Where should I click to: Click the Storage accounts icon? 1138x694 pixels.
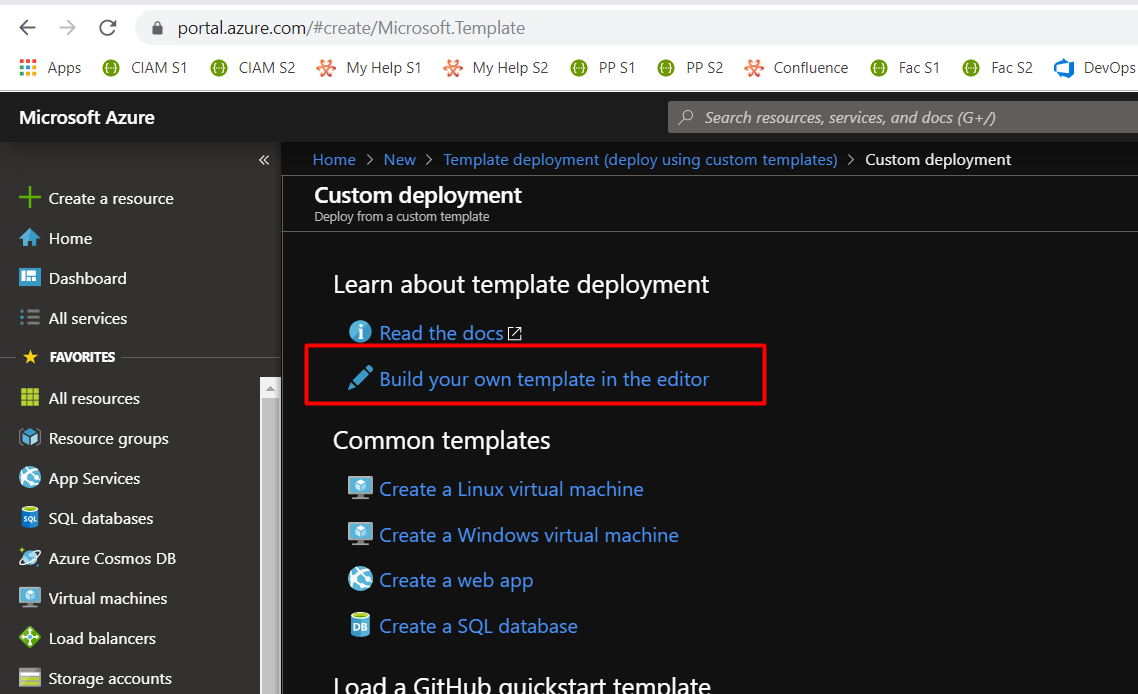coord(30,677)
